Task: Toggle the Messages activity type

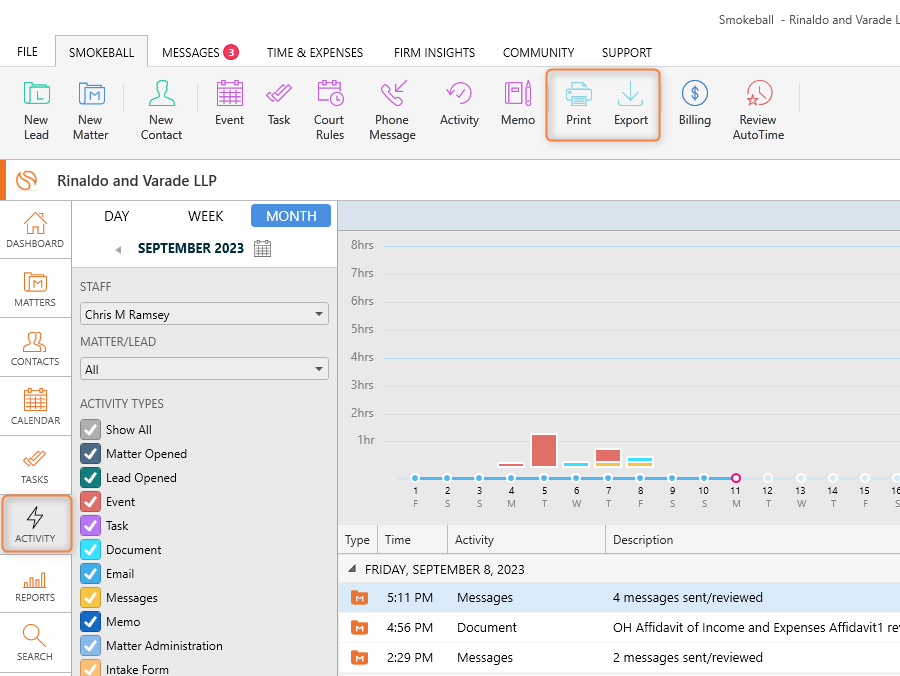Action: [x=90, y=598]
